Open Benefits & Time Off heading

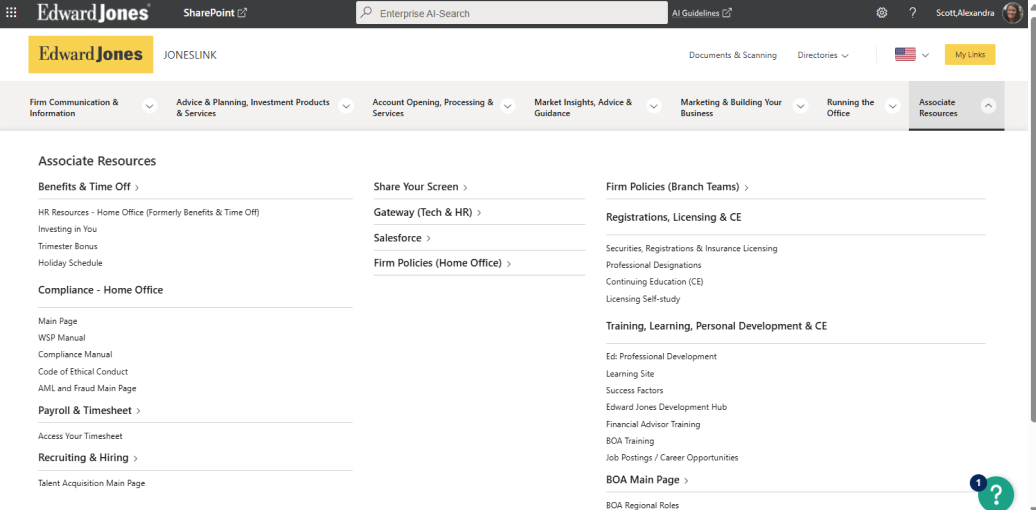tap(89, 187)
